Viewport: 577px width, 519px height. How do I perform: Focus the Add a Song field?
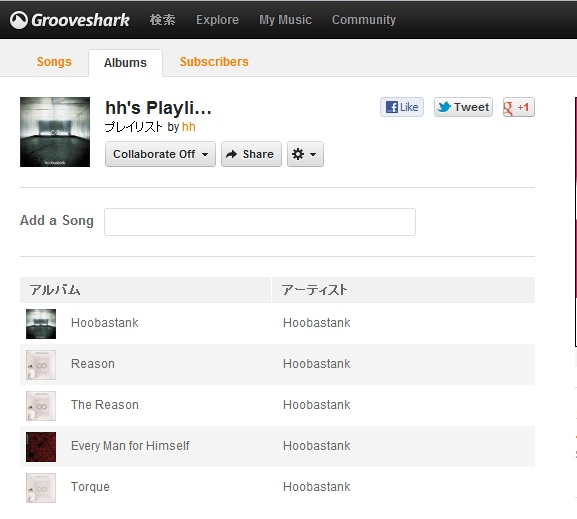click(x=260, y=222)
